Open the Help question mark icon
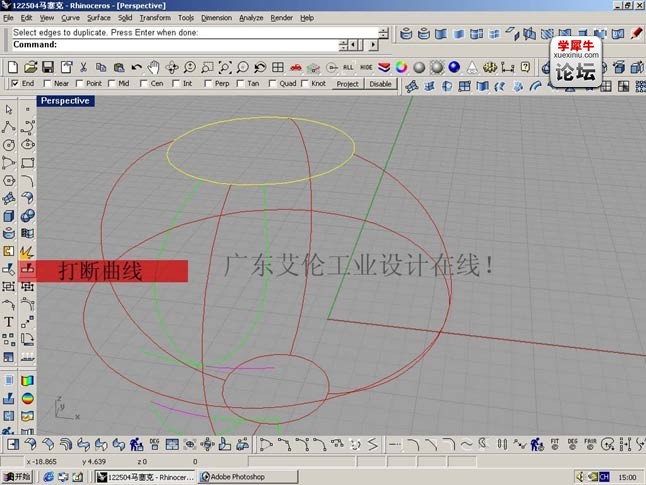The width and height of the screenshot is (646, 485). (x=525, y=67)
